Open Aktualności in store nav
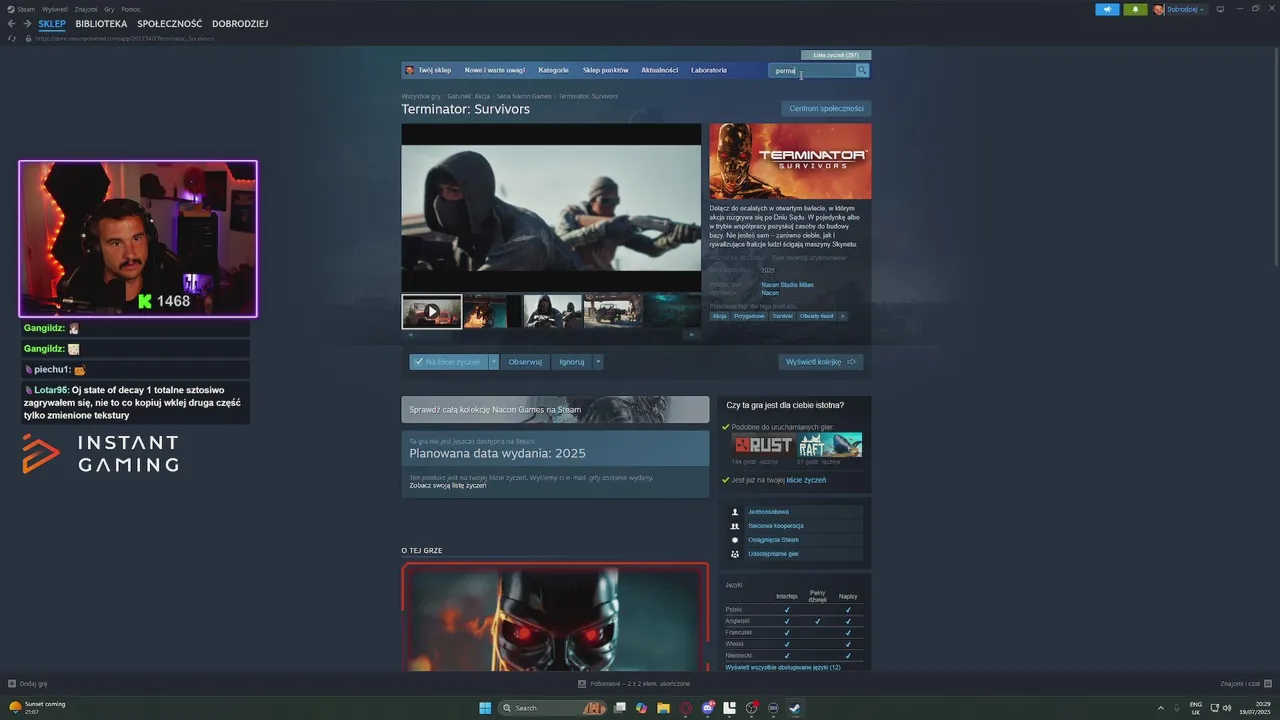This screenshot has width=1280, height=720. coord(660,70)
